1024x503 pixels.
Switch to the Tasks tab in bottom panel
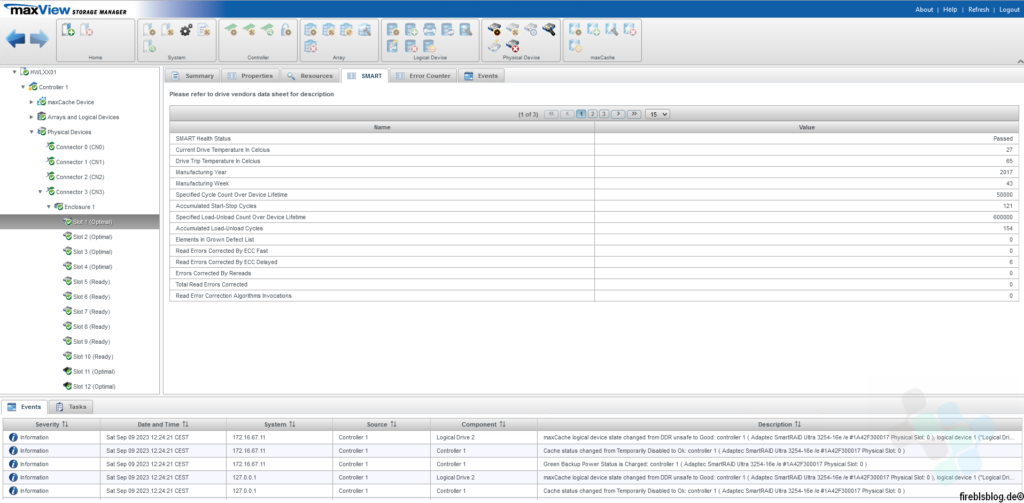tap(71, 407)
